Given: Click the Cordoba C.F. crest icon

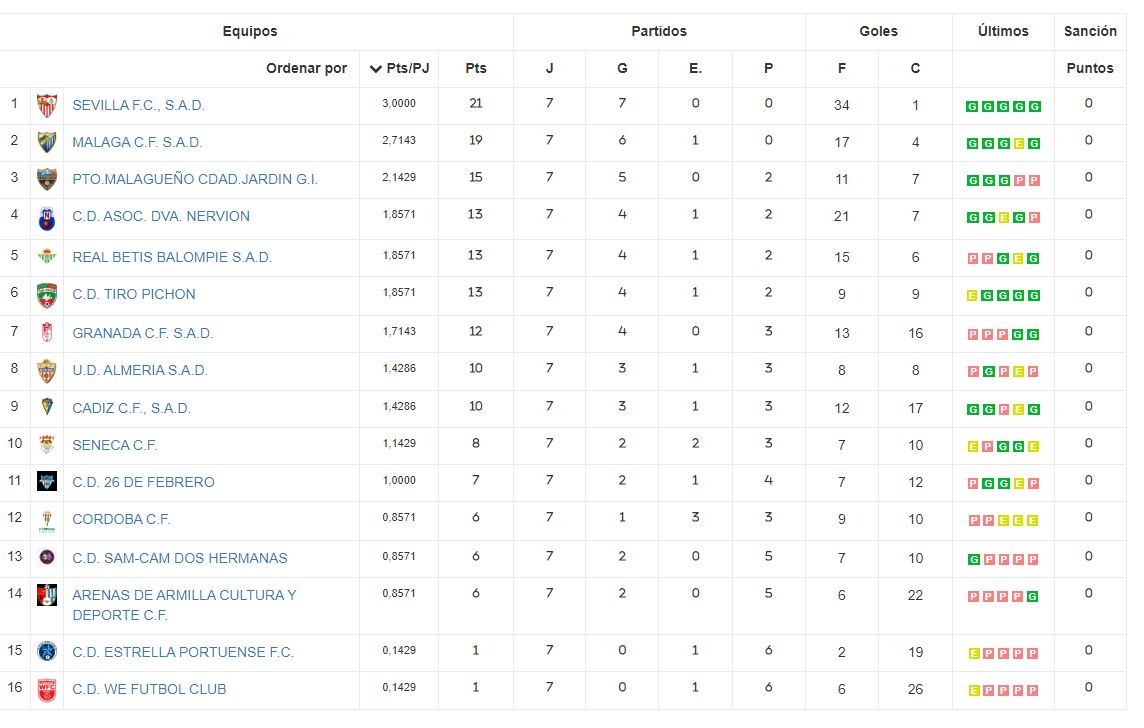Looking at the screenshot, I should [47, 521].
